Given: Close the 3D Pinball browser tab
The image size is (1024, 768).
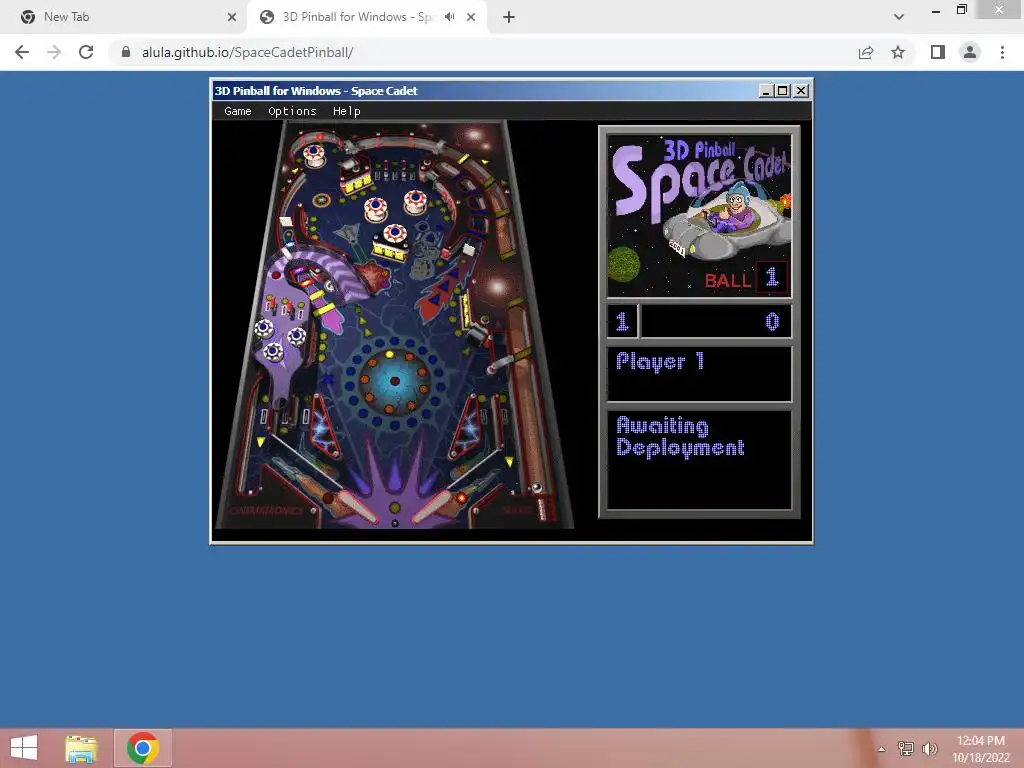Looking at the screenshot, I should pyautogui.click(x=471, y=17).
